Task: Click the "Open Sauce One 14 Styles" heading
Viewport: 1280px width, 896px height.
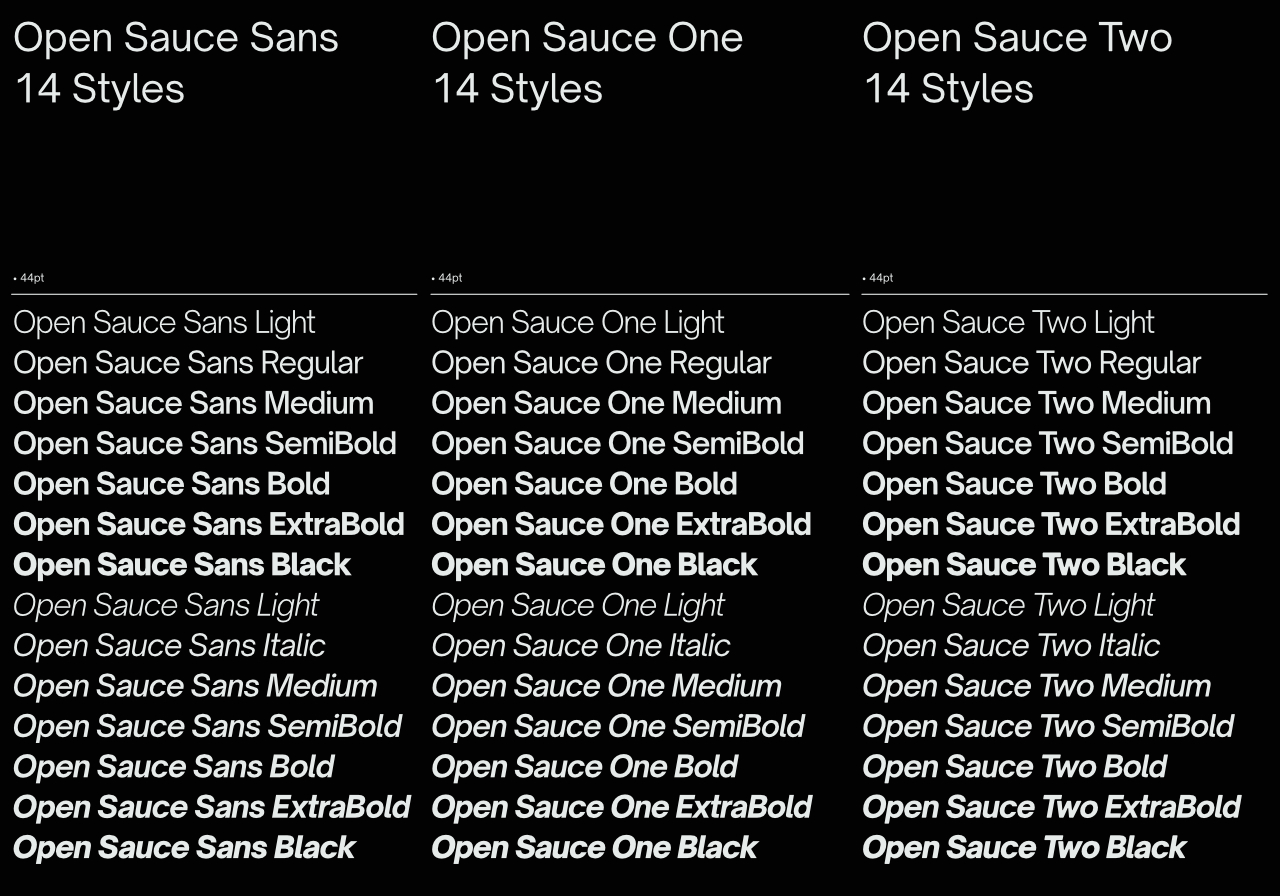Action: [587, 63]
